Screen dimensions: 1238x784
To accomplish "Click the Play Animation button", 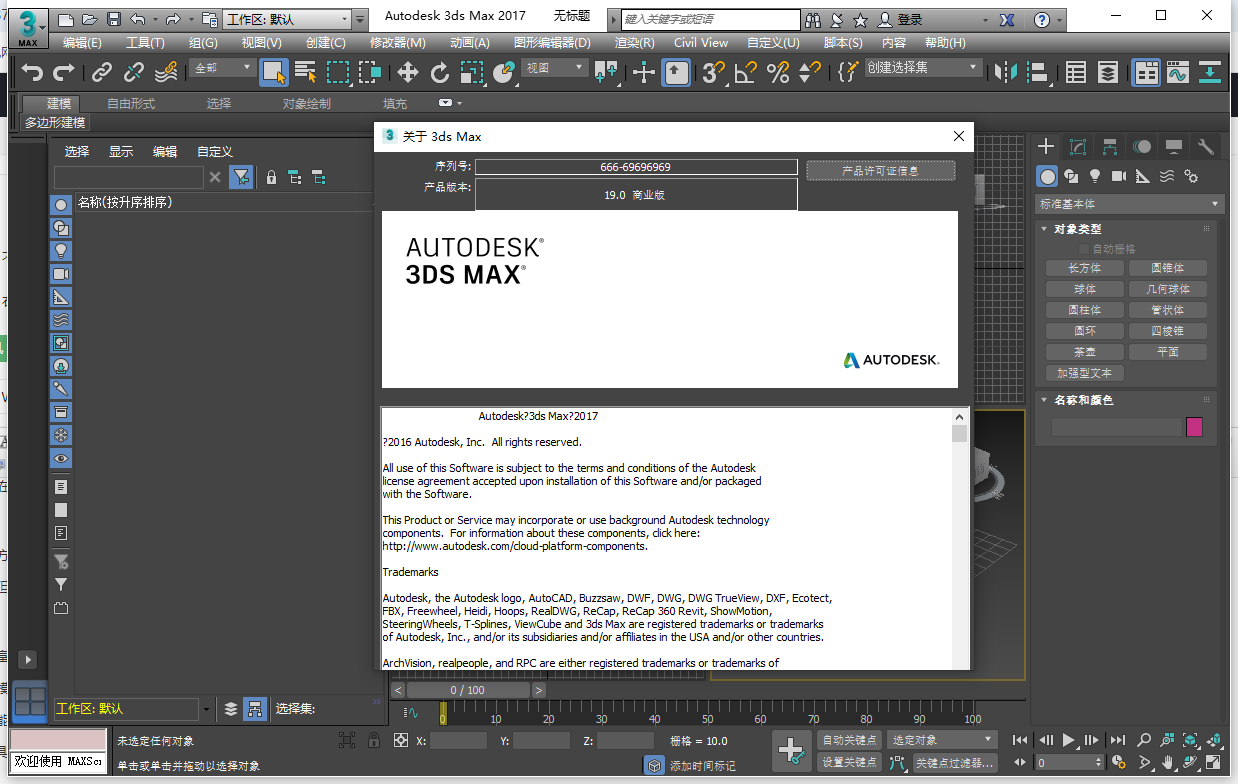I will [1069, 740].
